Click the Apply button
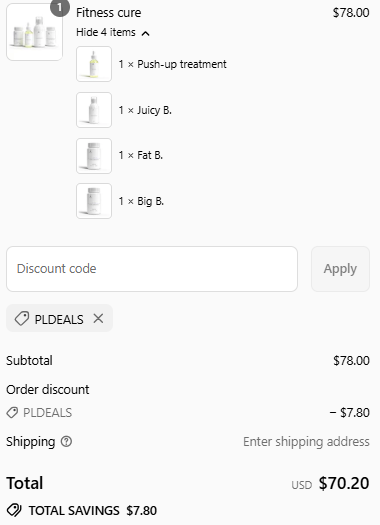The width and height of the screenshot is (380, 525). (340, 269)
